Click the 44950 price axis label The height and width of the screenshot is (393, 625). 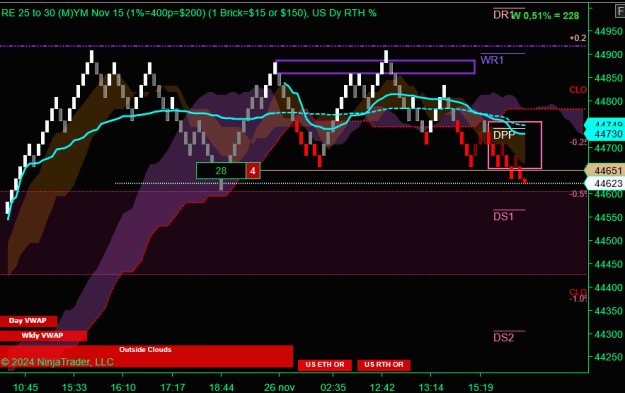click(608, 31)
